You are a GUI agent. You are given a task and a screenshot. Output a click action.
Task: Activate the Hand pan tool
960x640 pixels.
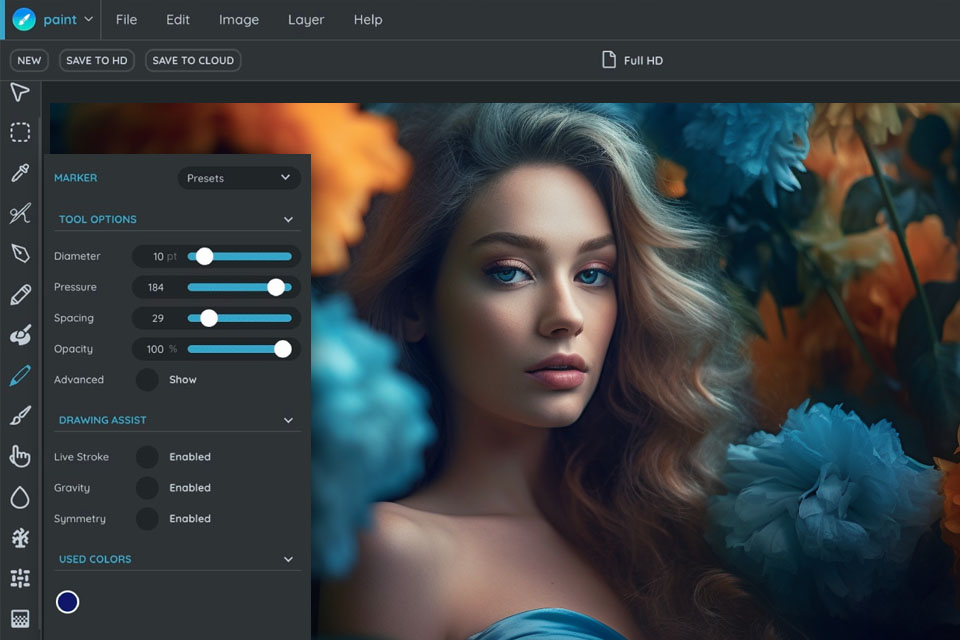(19, 455)
